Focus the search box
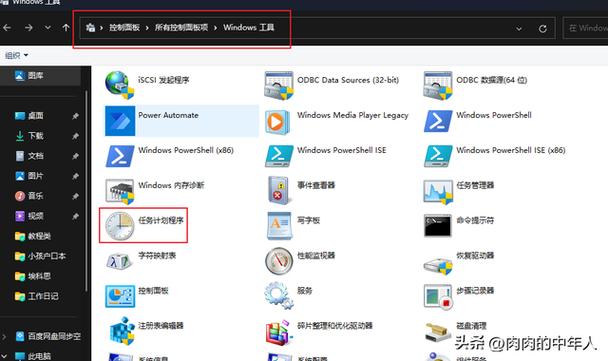The height and width of the screenshot is (361, 608). click(x=586, y=28)
